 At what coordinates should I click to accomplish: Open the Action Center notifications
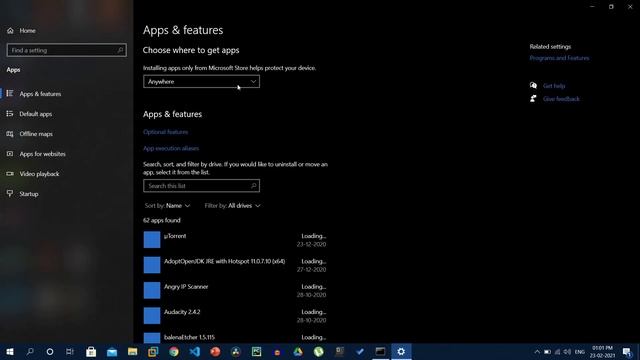pyautogui.click(x=627, y=352)
